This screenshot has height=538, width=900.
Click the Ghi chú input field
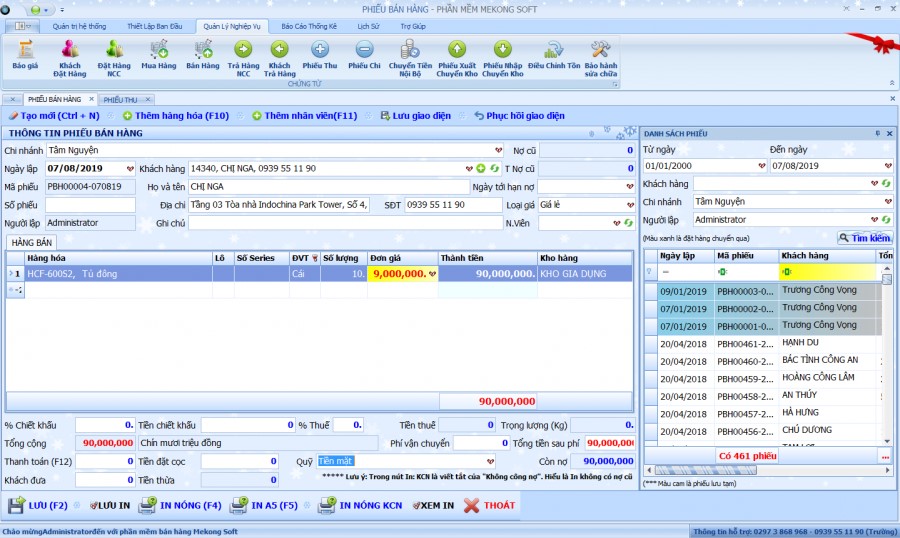[x=346, y=223]
